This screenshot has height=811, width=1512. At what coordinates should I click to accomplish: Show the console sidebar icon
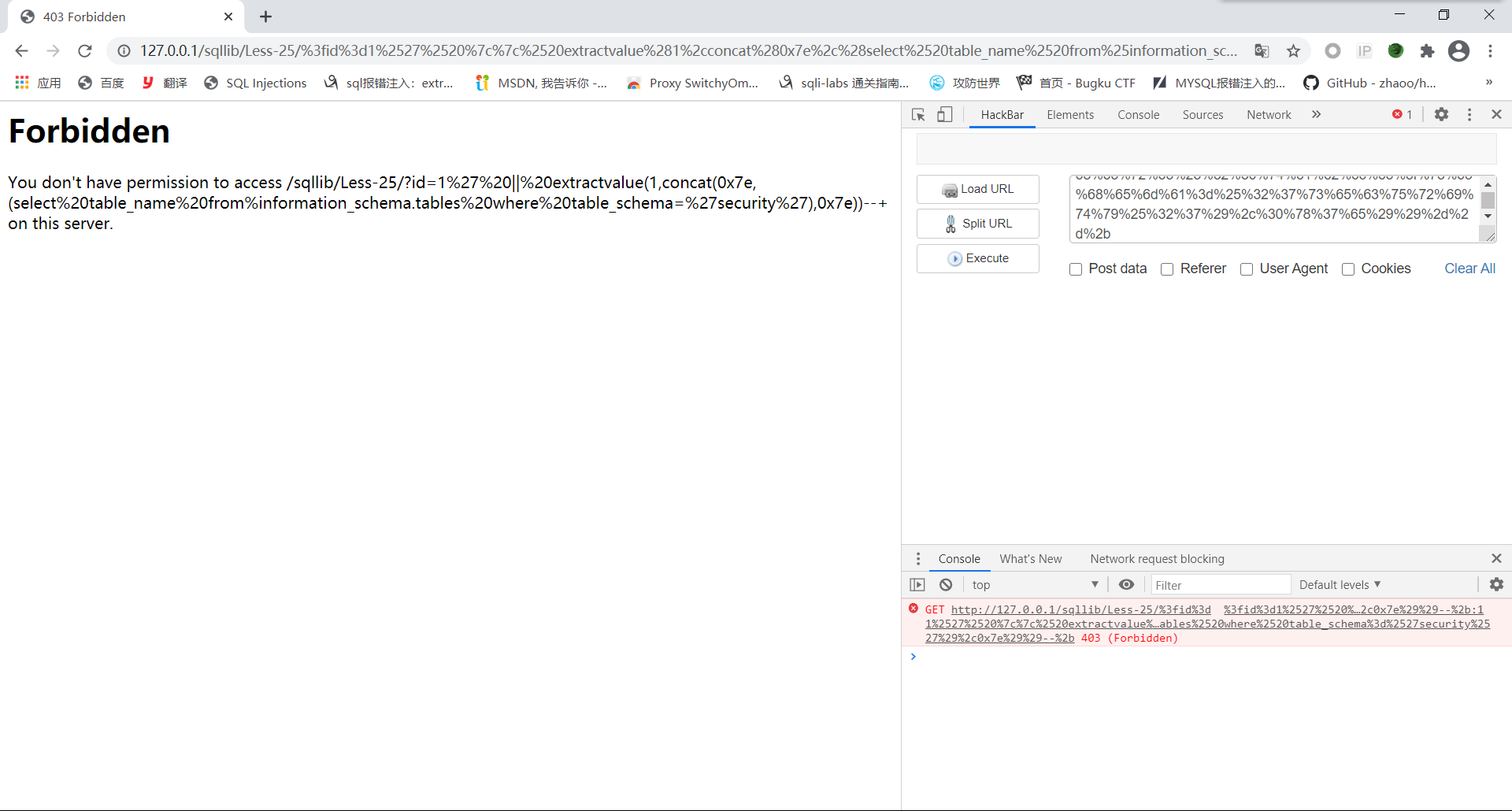point(917,585)
